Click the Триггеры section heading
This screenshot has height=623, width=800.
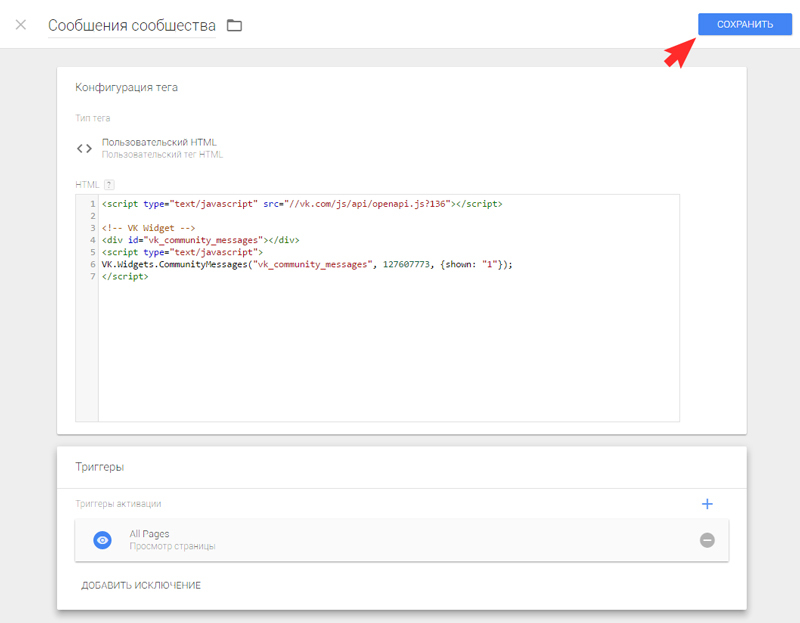(99, 467)
